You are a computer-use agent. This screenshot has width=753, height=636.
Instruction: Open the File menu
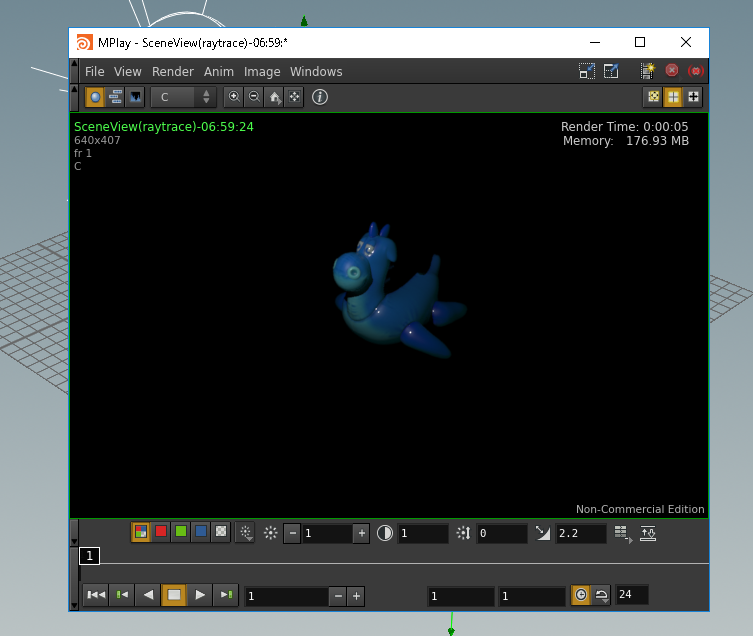(x=95, y=72)
